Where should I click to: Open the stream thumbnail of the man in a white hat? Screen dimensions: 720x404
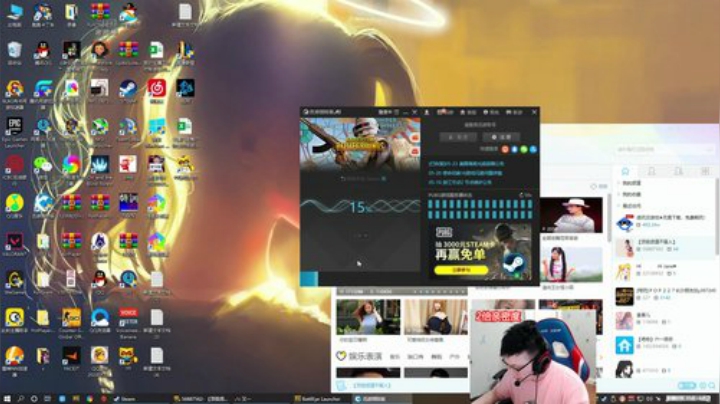coord(571,215)
